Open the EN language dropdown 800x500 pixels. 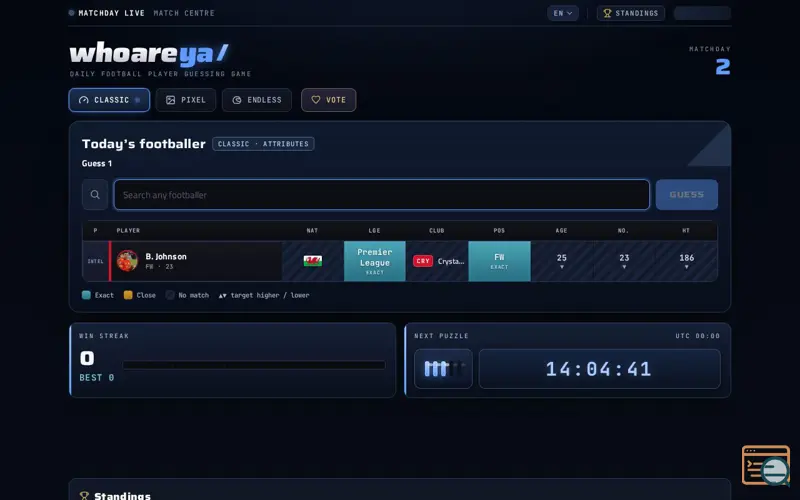click(x=563, y=13)
